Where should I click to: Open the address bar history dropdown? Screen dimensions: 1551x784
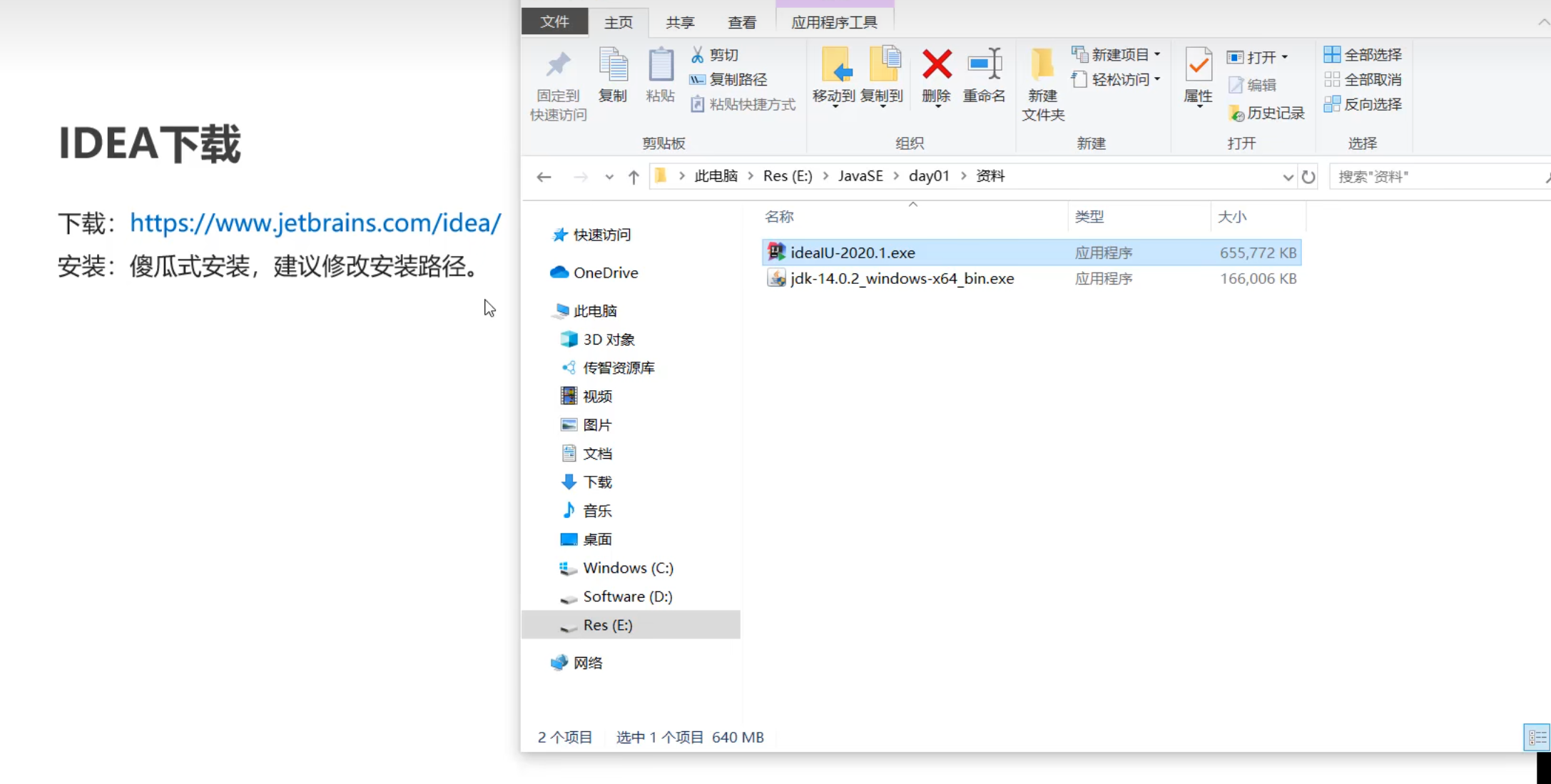[1287, 176]
